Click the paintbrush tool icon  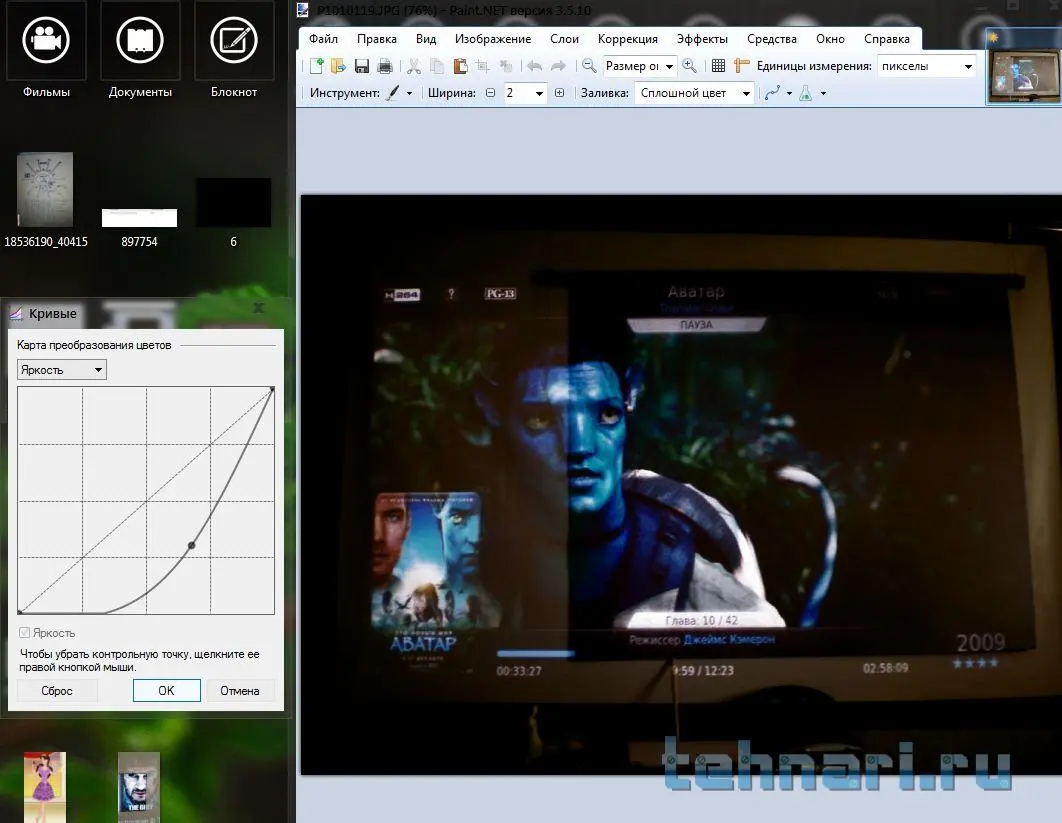pos(392,93)
